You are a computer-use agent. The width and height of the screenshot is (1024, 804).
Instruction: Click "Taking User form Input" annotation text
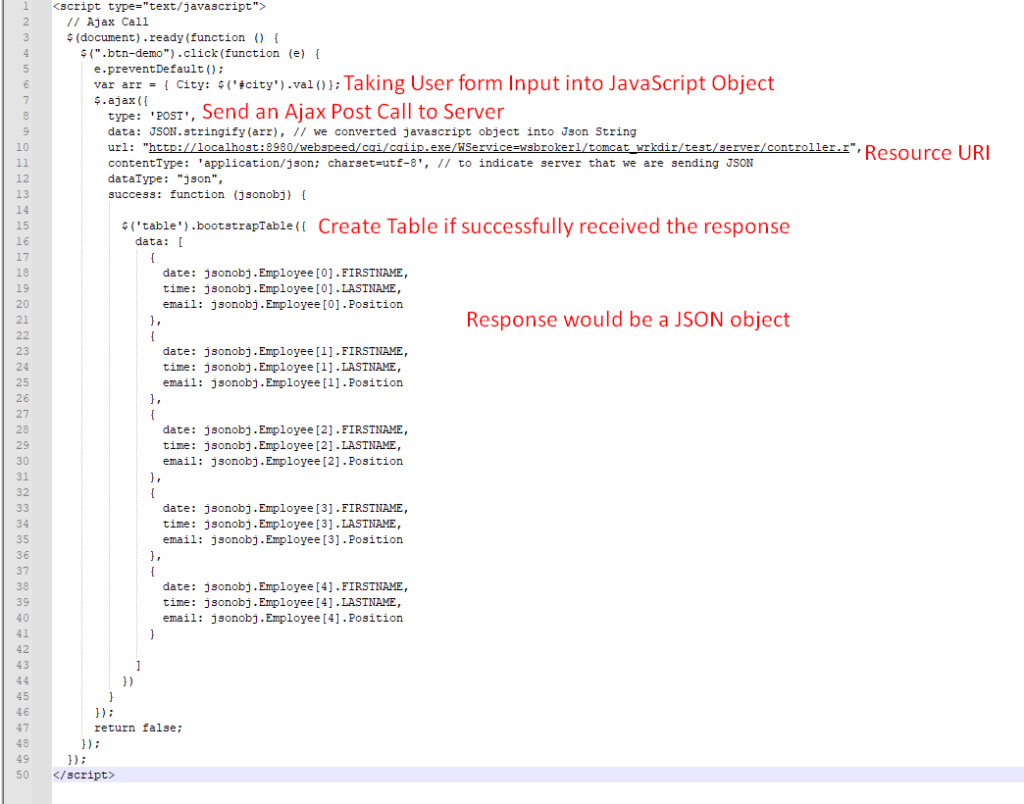(x=559, y=83)
